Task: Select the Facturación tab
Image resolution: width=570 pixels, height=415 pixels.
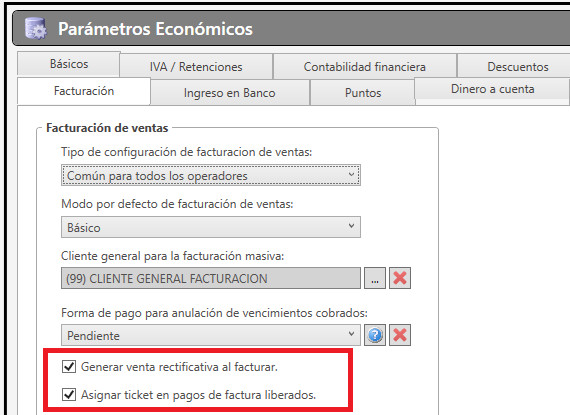Action: tap(84, 91)
